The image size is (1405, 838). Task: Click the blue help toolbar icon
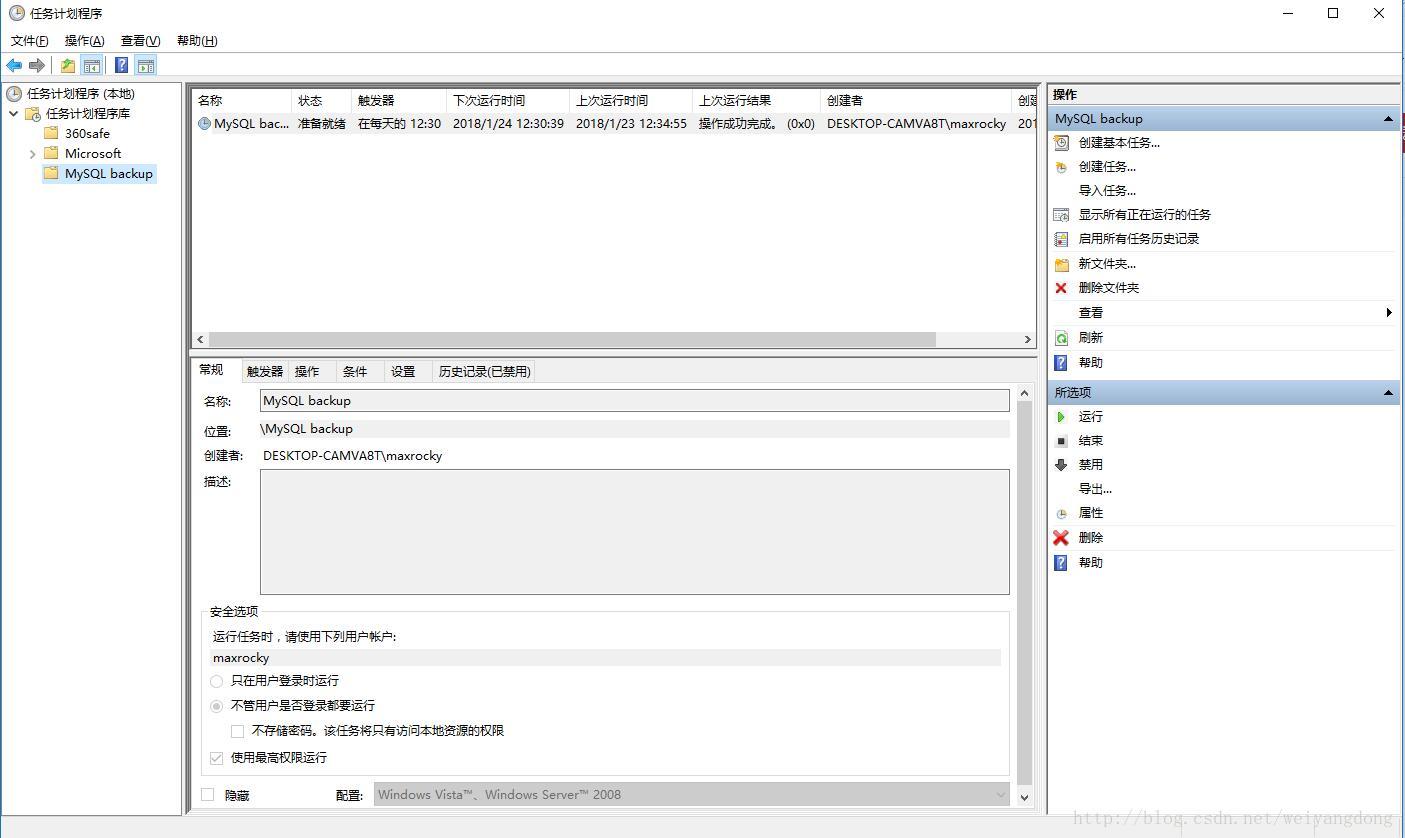coord(121,66)
